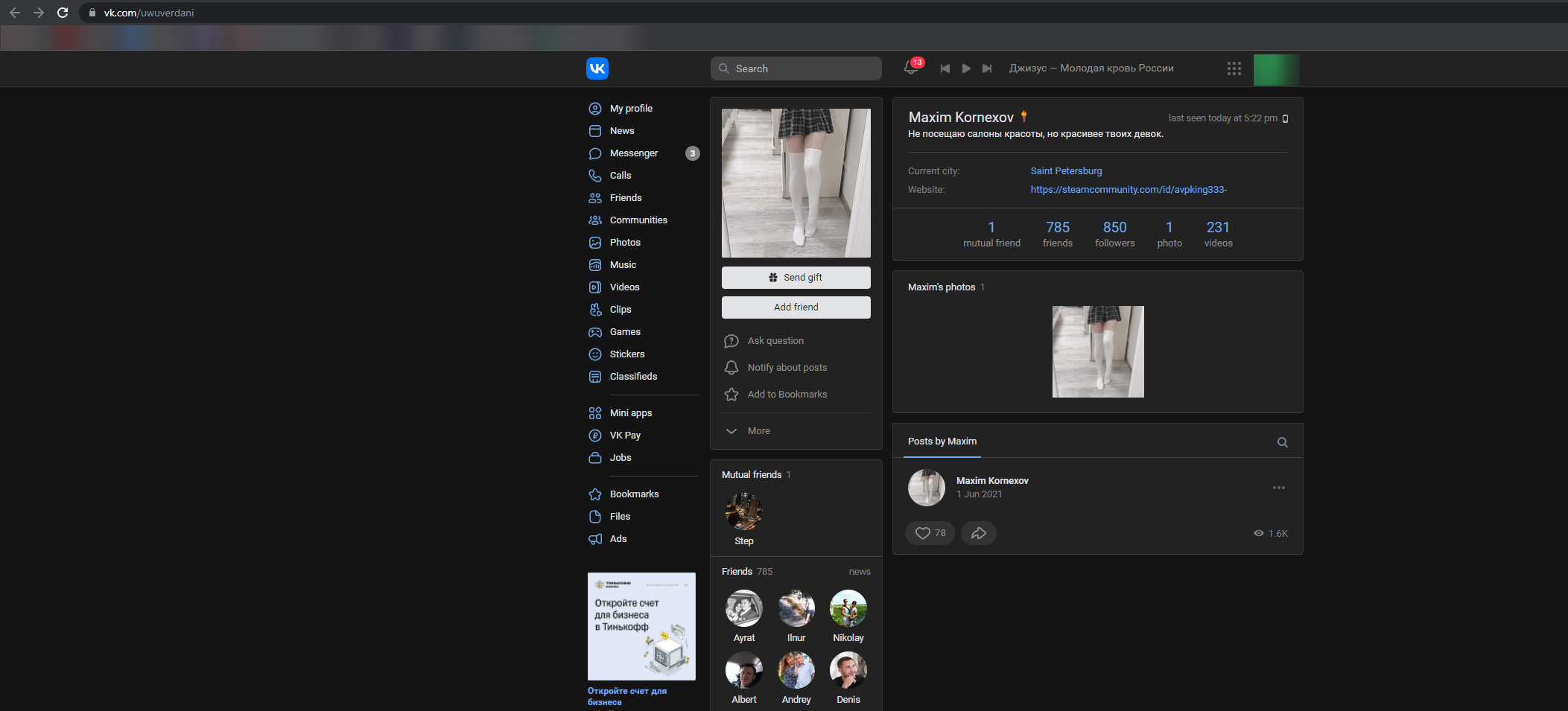Viewport: 1568px width, 711px height.
Task: Open the VK services grid icon
Action: (1234, 68)
